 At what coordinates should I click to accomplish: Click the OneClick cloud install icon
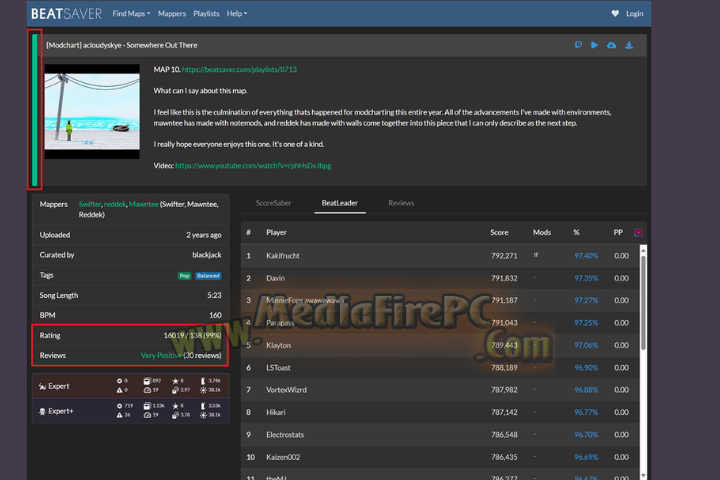pos(612,45)
